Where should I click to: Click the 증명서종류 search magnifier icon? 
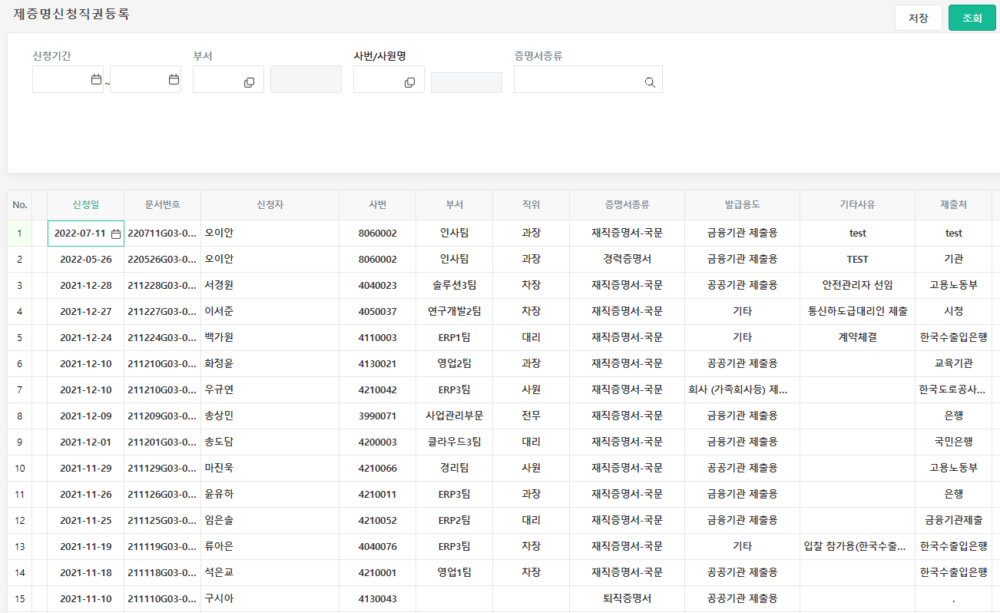[x=649, y=82]
